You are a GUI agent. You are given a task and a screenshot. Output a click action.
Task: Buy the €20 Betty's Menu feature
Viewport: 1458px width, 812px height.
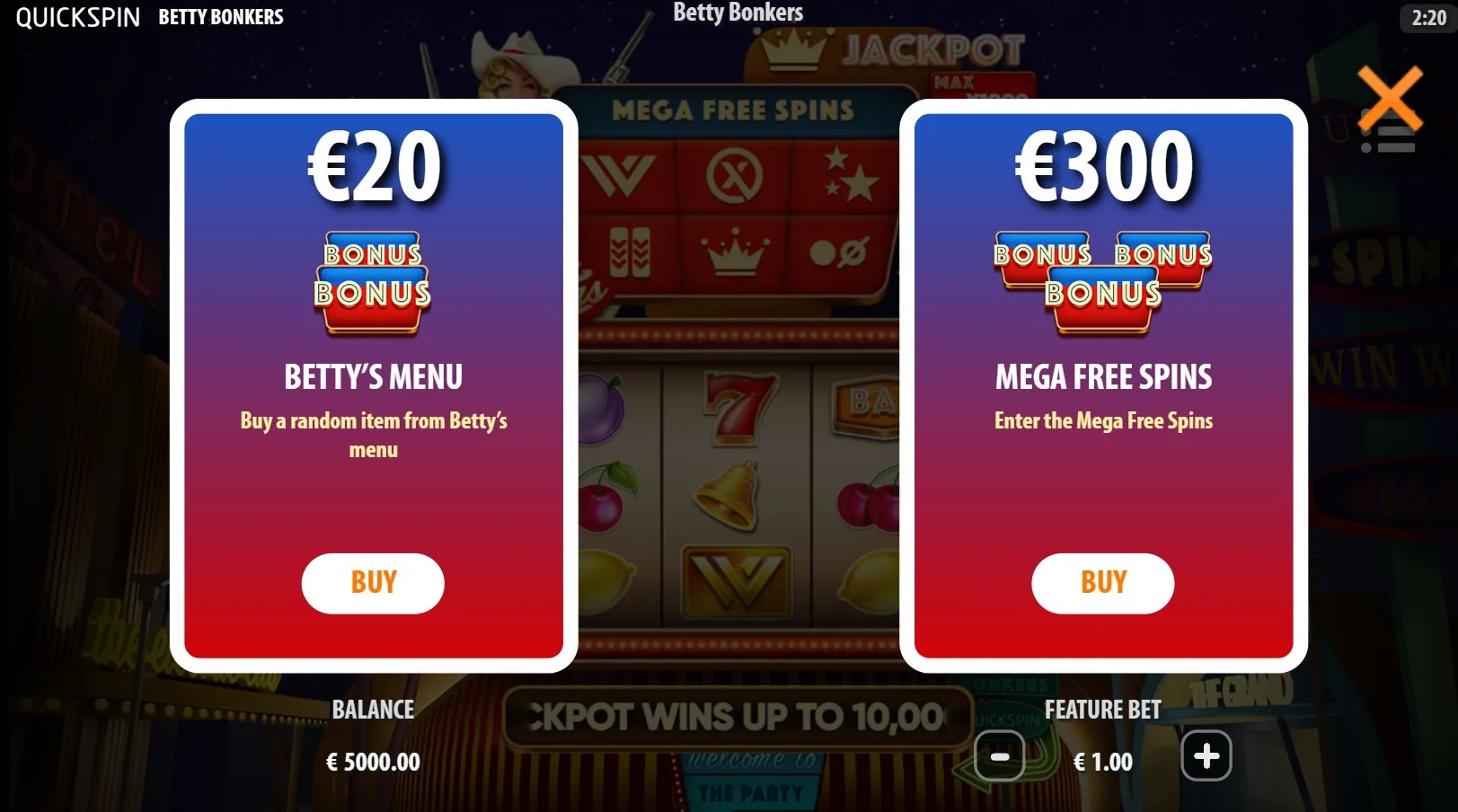373,583
